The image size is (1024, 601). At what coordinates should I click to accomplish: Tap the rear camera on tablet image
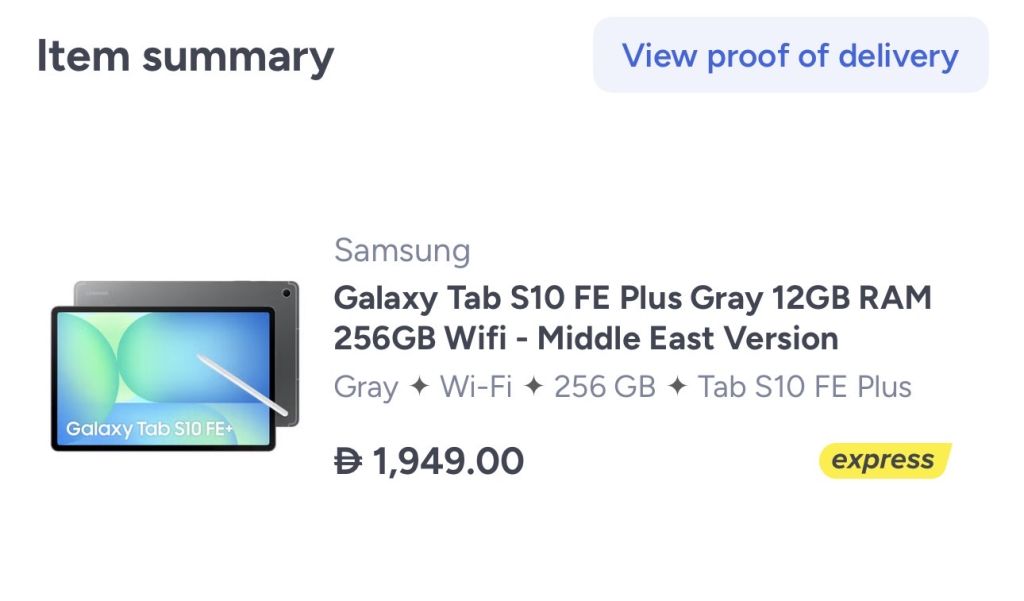[x=287, y=293]
